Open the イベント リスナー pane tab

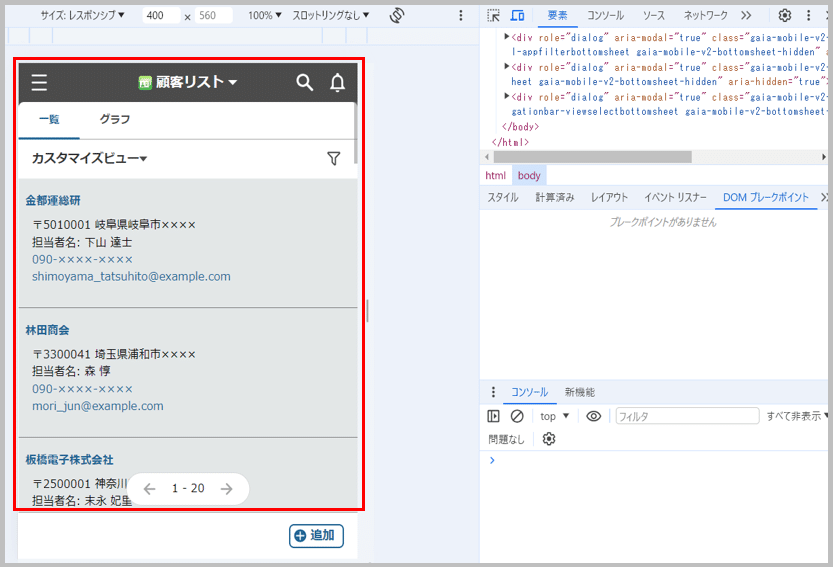[x=675, y=197]
